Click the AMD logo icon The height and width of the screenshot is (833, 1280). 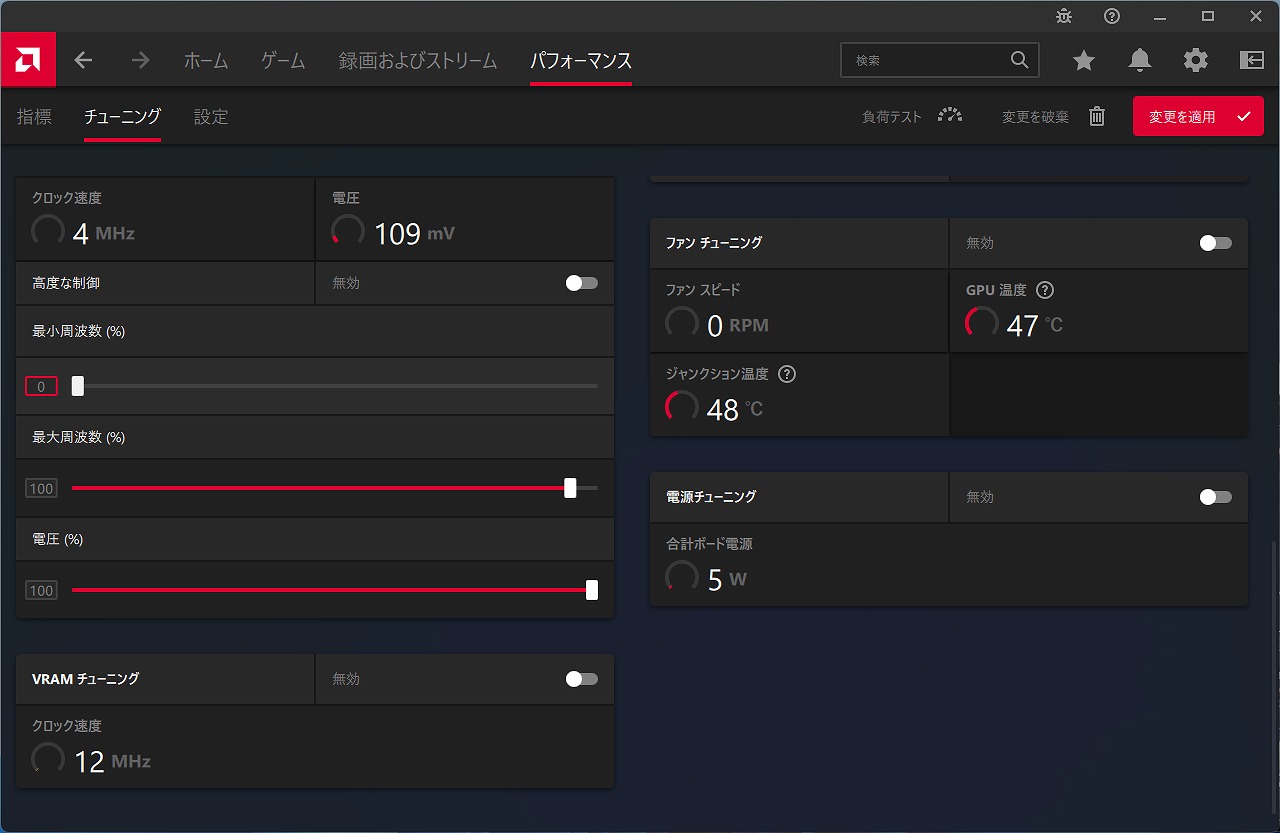(x=28, y=60)
